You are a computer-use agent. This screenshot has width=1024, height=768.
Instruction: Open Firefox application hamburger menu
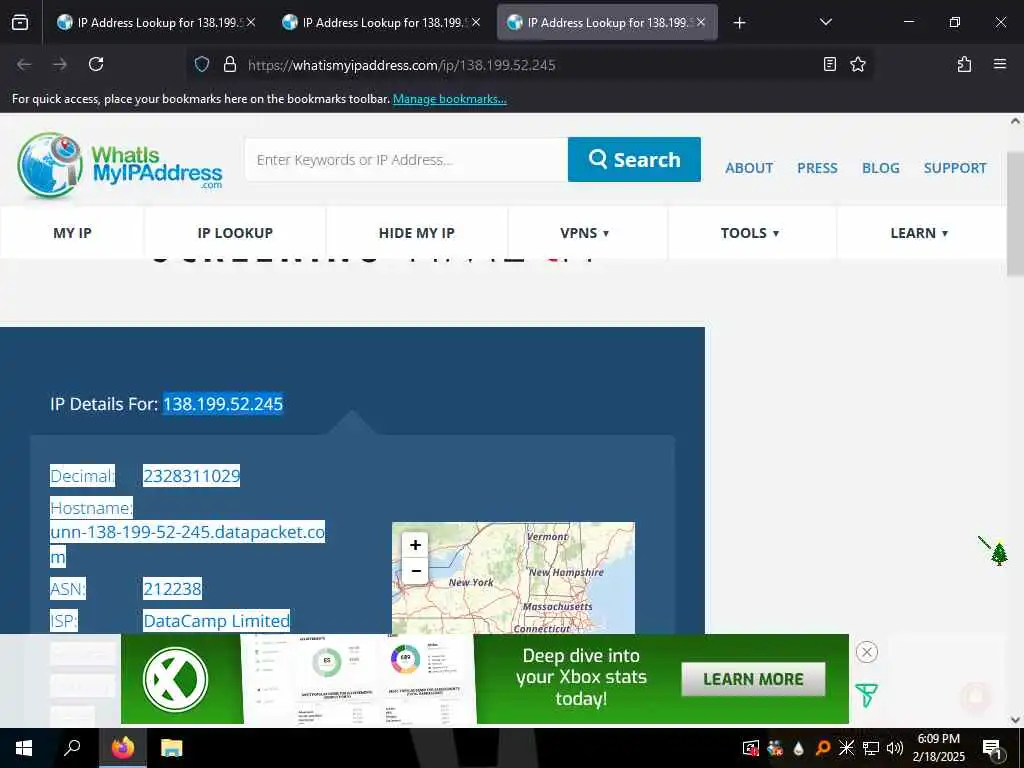point(1000,64)
